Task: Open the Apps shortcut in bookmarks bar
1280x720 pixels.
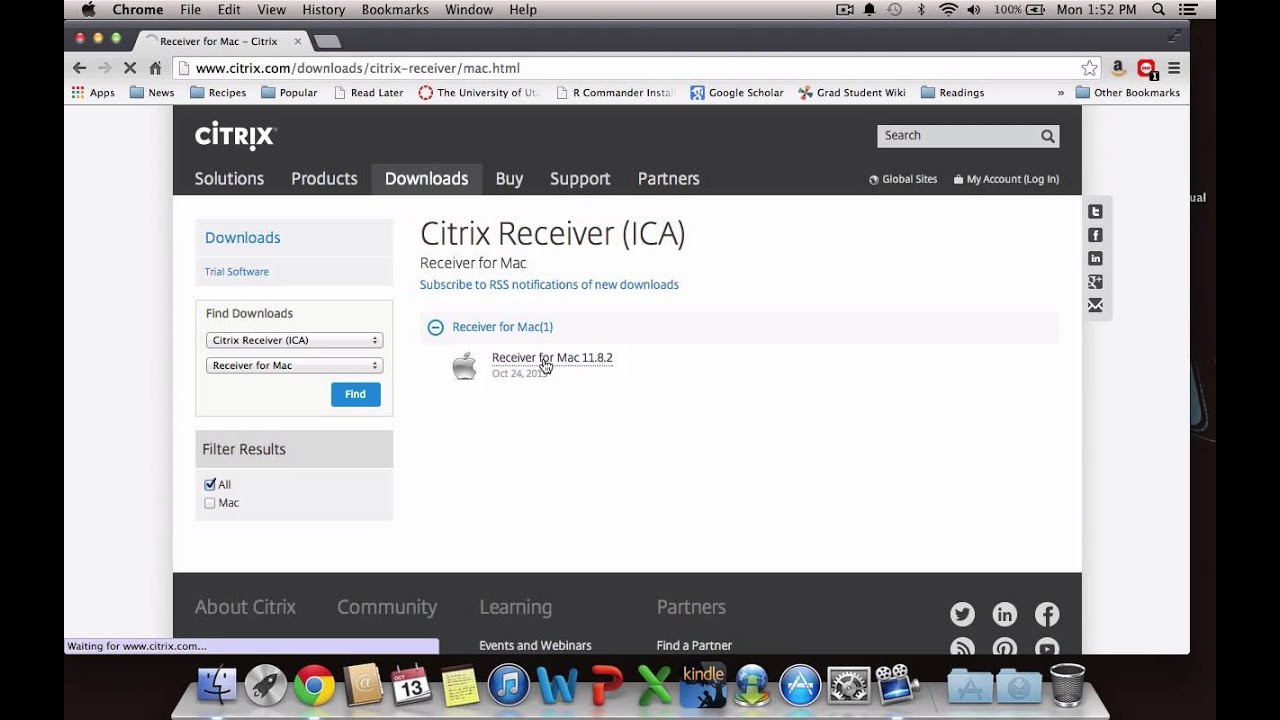Action: click(93, 93)
